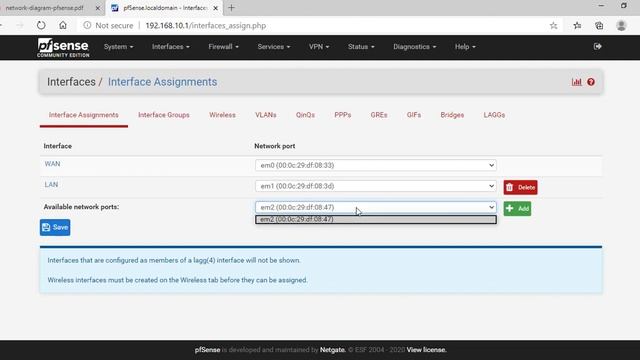Image resolution: width=640 pixels, height=360 pixels.
Task: Click the pfSense link in footer
Action: coord(207,350)
